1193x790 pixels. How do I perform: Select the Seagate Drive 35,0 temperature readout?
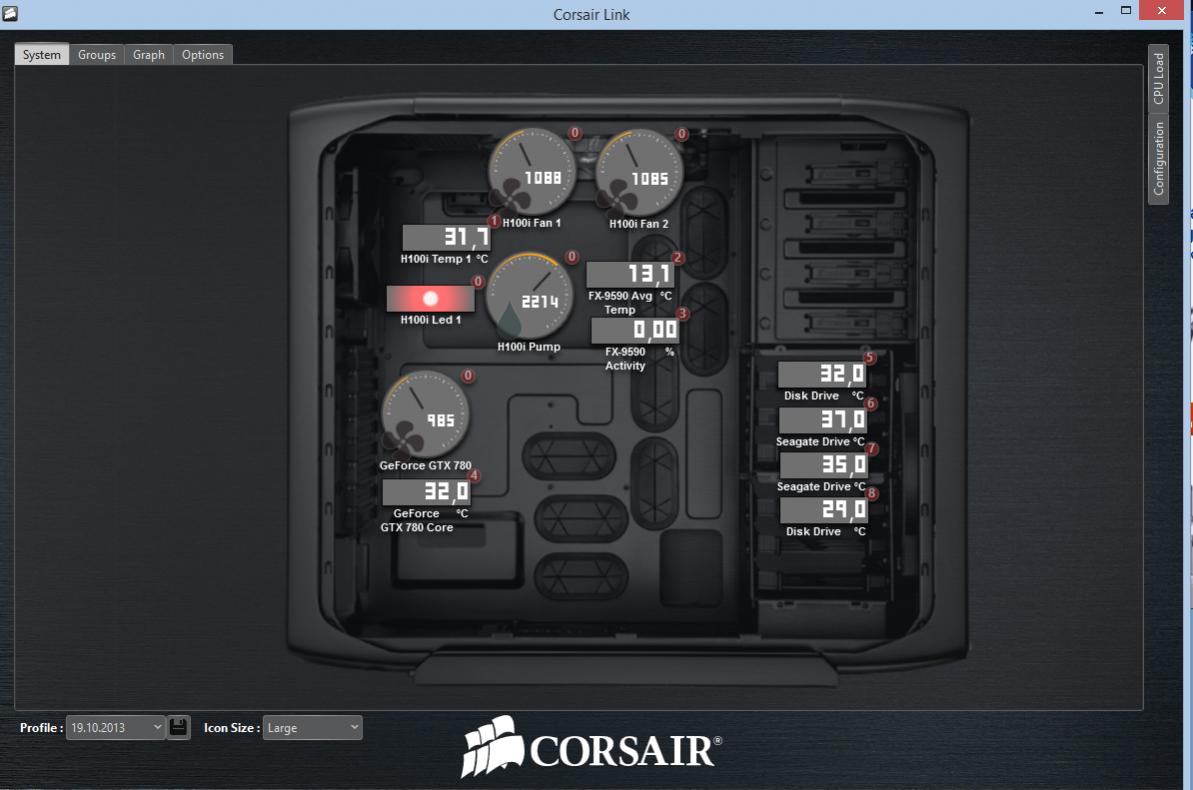pyautogui.click(x=823, y=465)
